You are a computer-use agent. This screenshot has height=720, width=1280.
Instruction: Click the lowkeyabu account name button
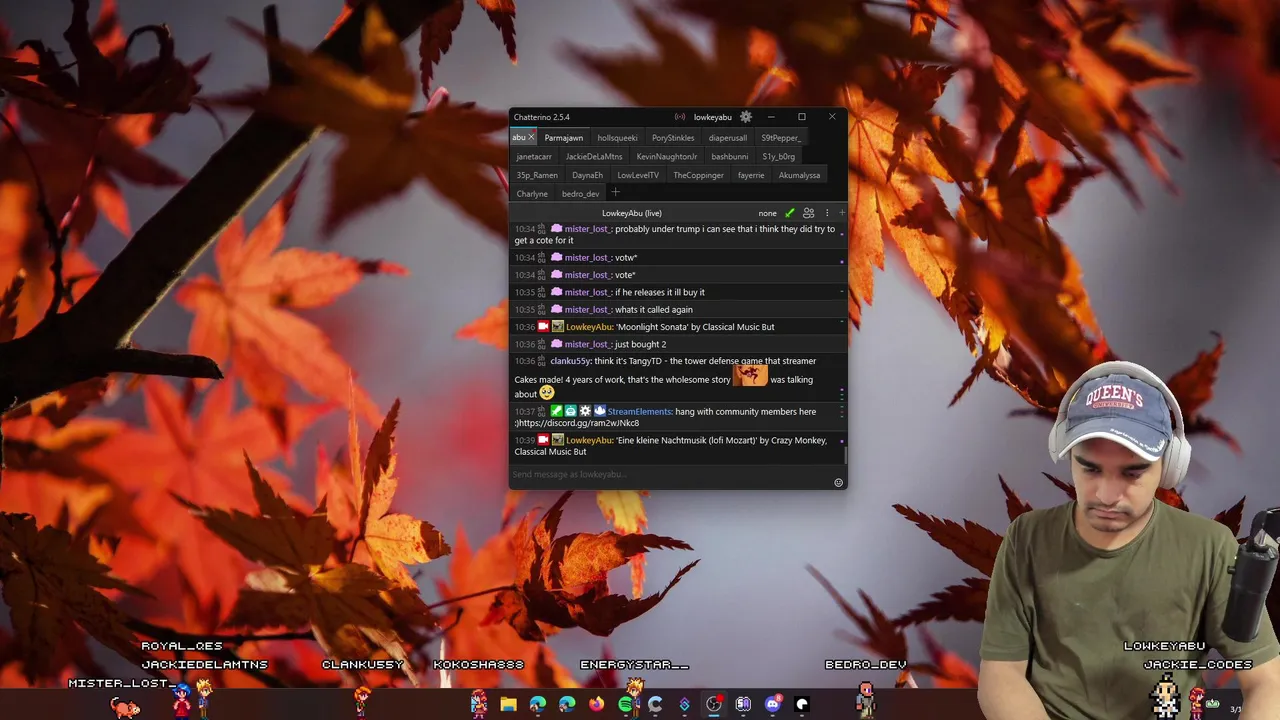point(713,117)
